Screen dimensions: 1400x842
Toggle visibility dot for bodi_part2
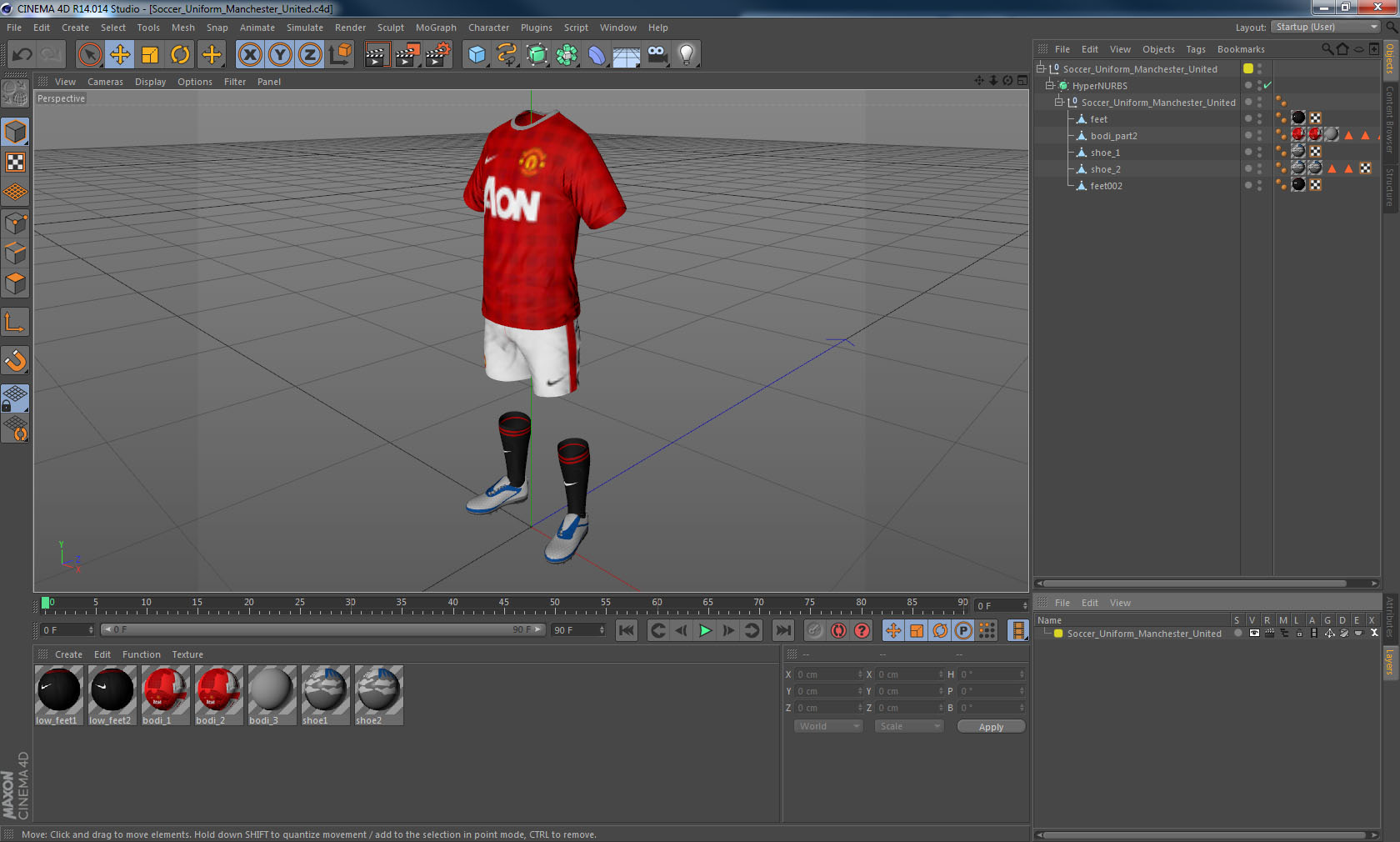tap(1248, 135)
